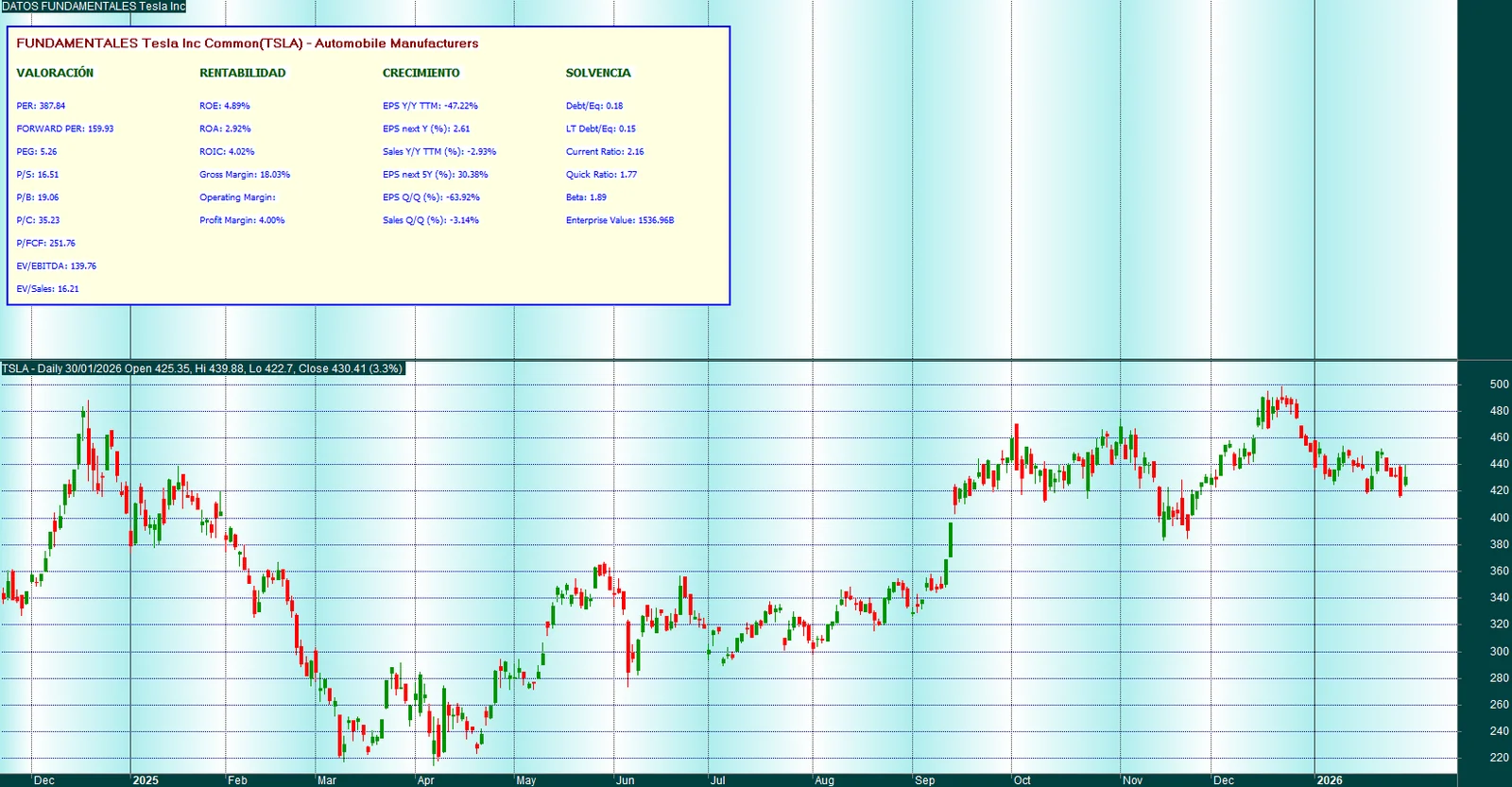Click the 'P/B: 19.06' entry
This screenshot has height=787, width=1512.
(x=38, y=197)
